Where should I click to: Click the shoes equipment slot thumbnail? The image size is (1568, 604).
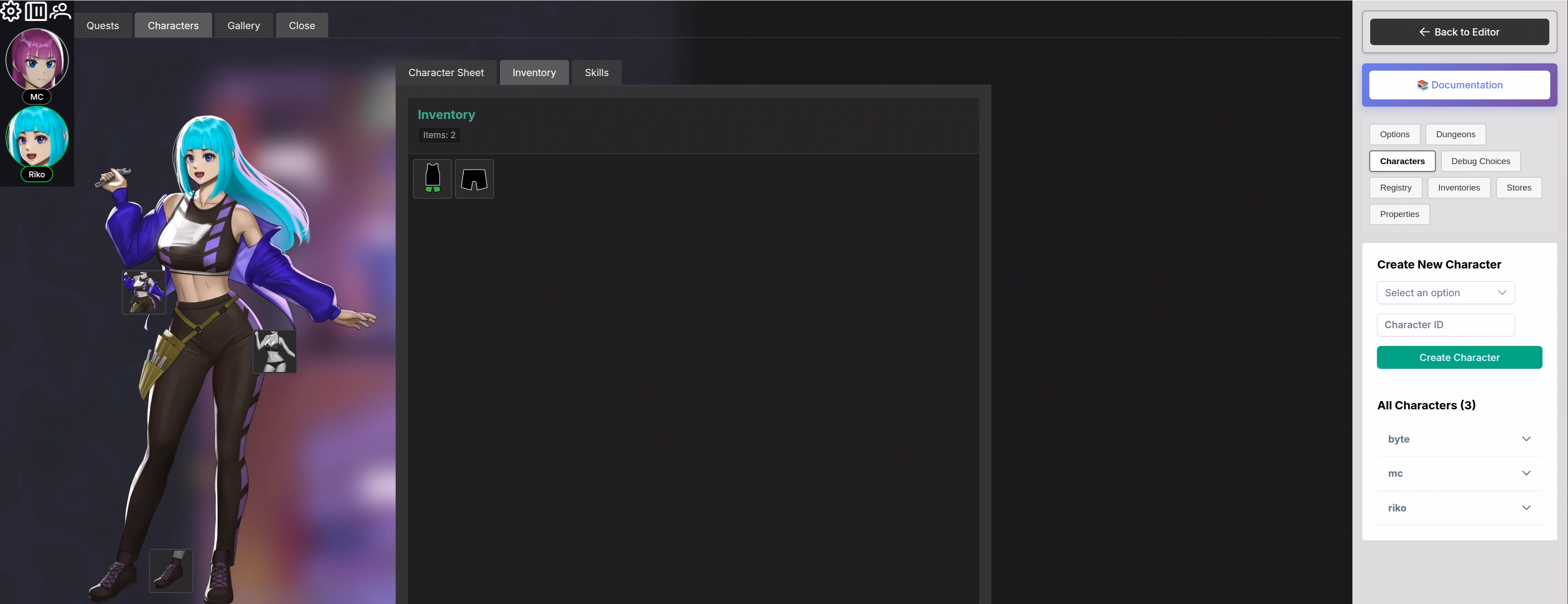[x=171, y=571]
